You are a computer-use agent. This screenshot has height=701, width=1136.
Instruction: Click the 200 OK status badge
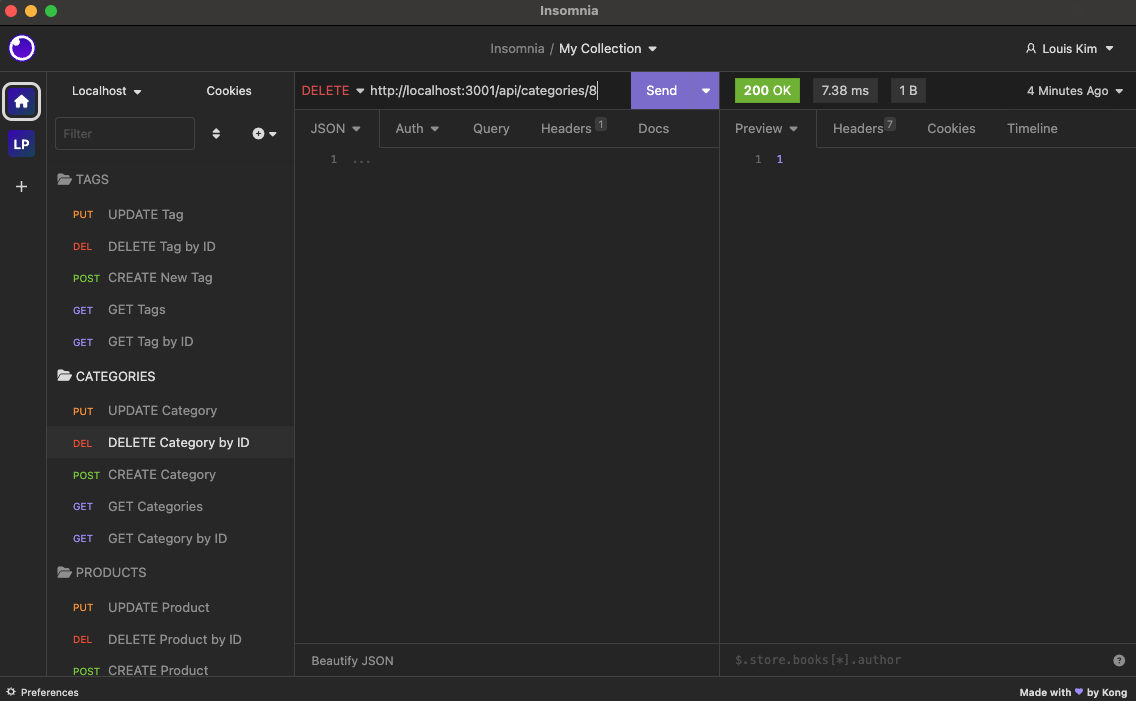tap(767, 90)
